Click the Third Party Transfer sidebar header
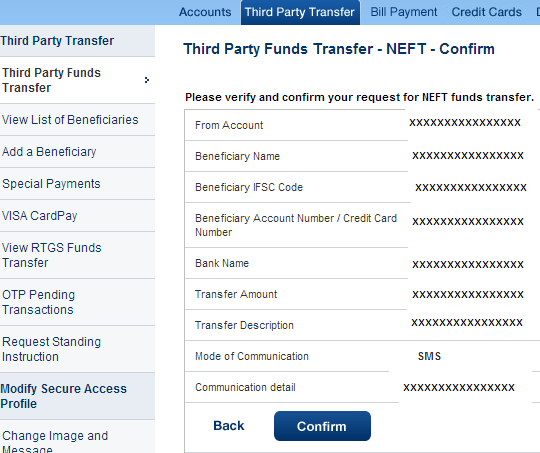The width and height of the screenshot is (540, 453). tap(57, 41)
